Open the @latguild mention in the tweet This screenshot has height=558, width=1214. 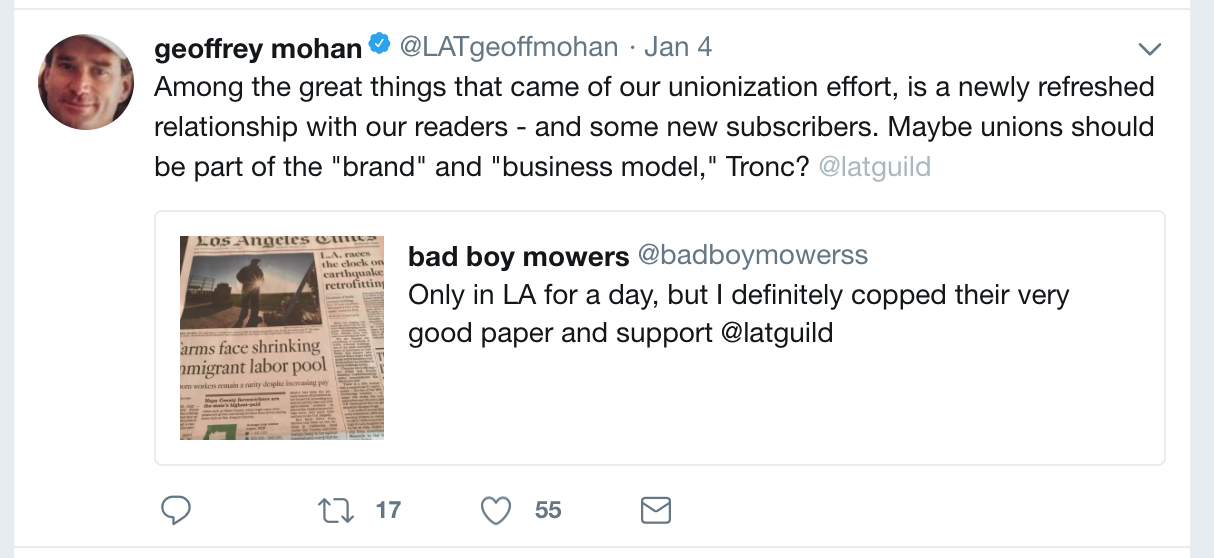pyautogui.click(x=874, y=166)
